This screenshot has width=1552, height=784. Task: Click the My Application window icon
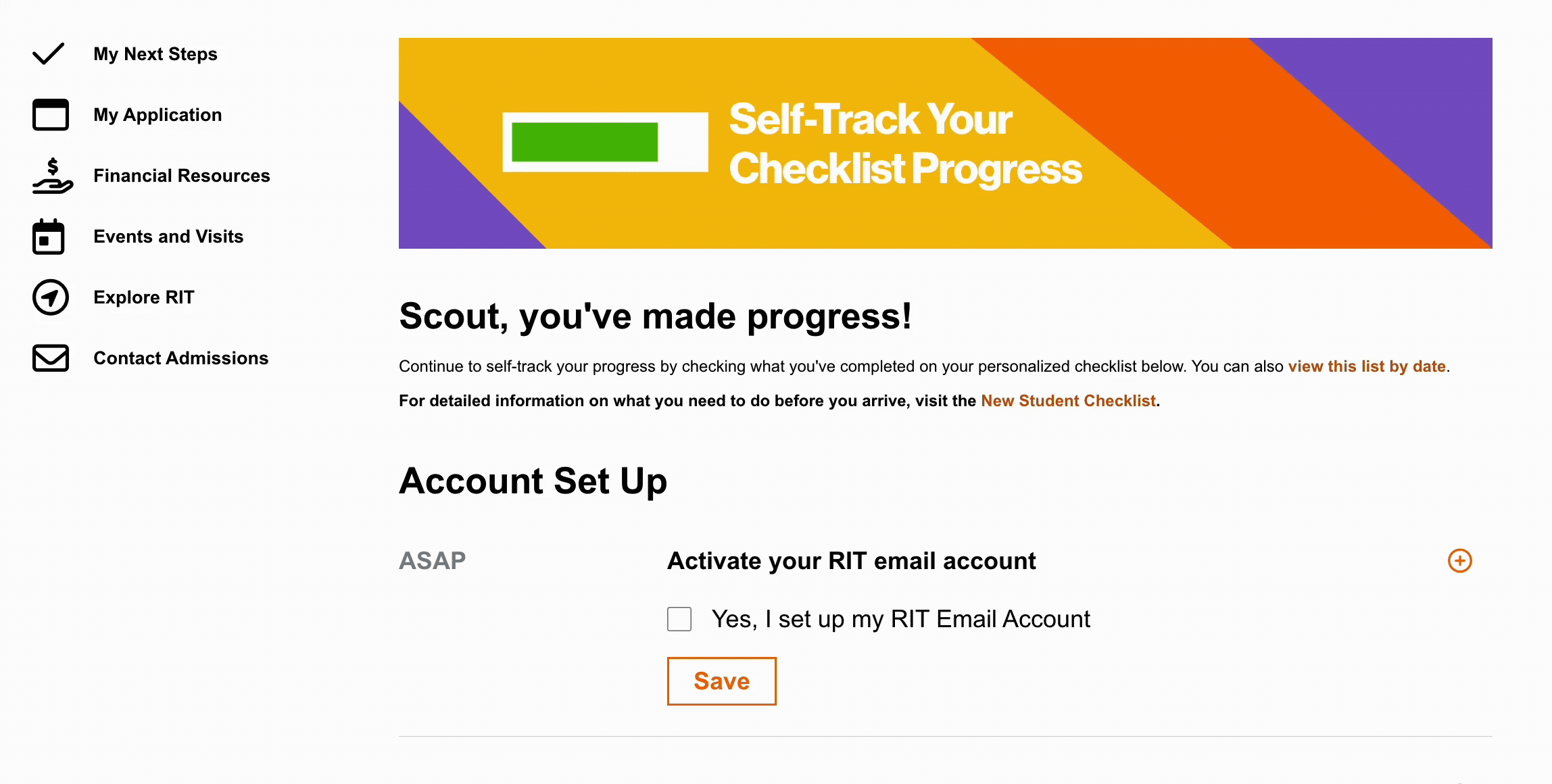coord(49,115)
